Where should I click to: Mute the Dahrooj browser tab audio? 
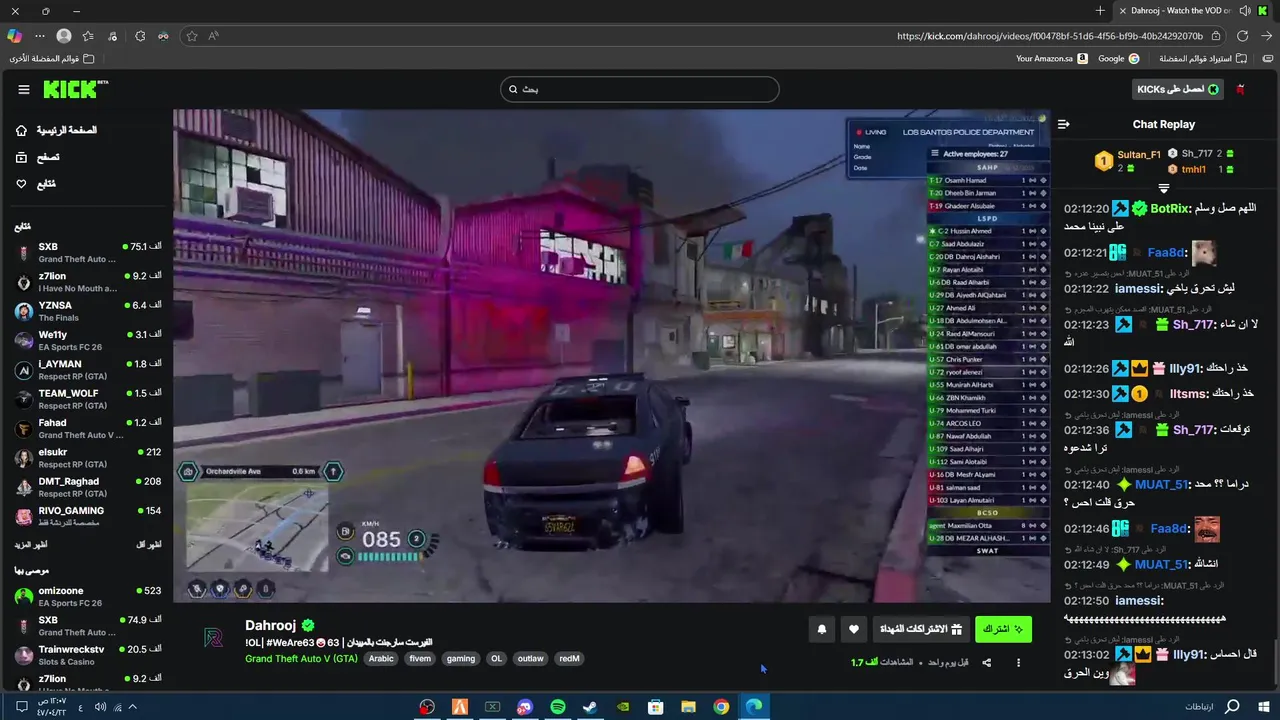(1245, 11)
